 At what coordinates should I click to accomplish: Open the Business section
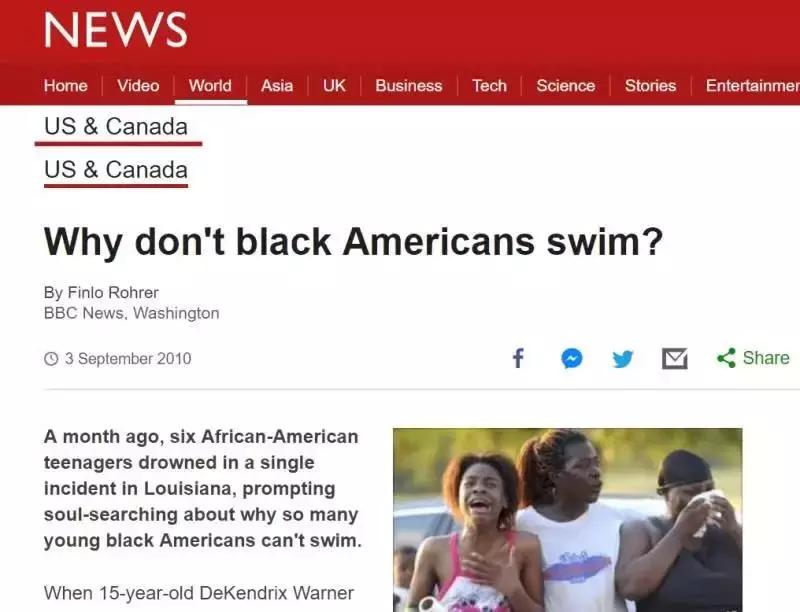pyautogui.click(x=409, y=85)
